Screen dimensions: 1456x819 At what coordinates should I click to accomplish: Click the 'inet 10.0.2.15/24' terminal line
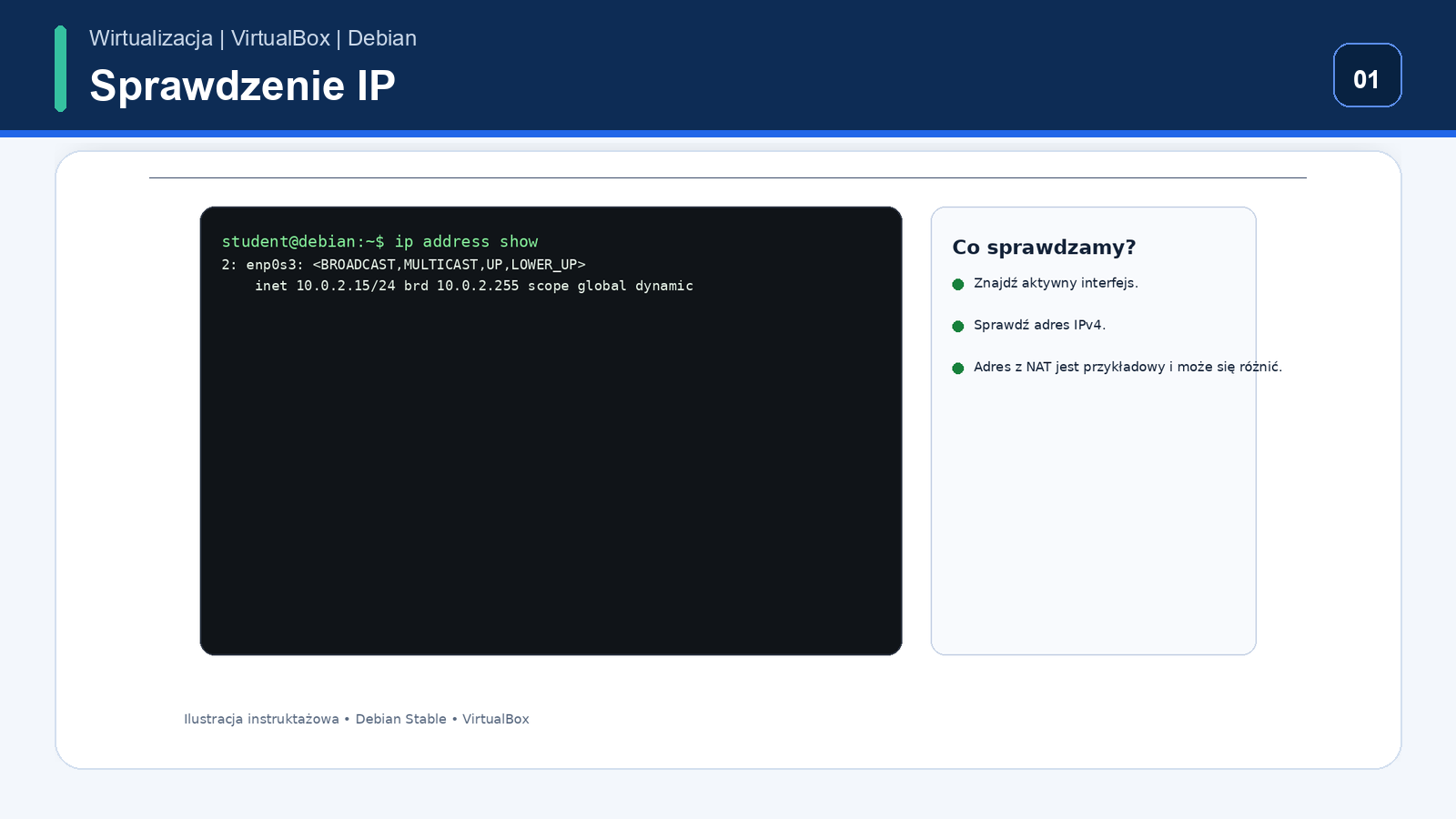click(473, 286)
